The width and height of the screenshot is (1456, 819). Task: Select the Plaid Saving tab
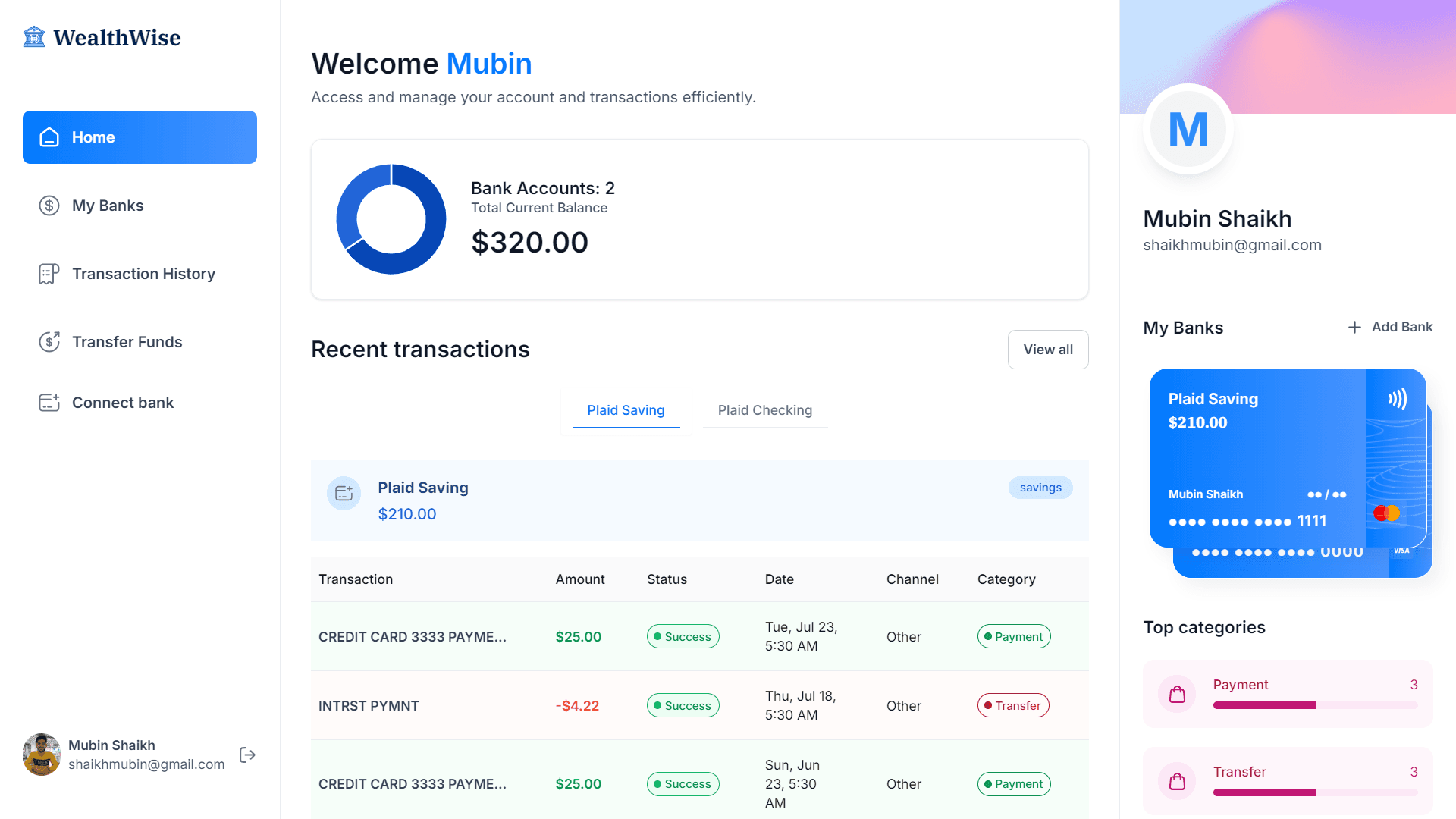tap(626, 410)
